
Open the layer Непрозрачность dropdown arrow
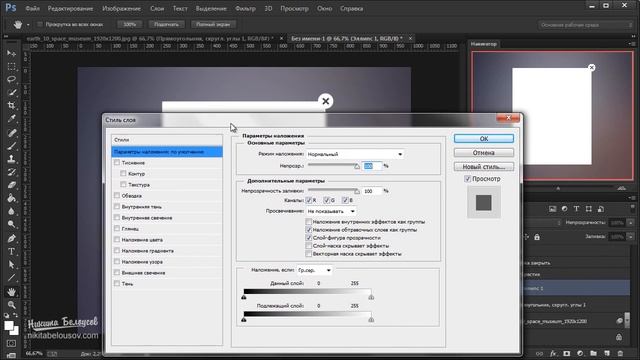(x=631, y=222)
